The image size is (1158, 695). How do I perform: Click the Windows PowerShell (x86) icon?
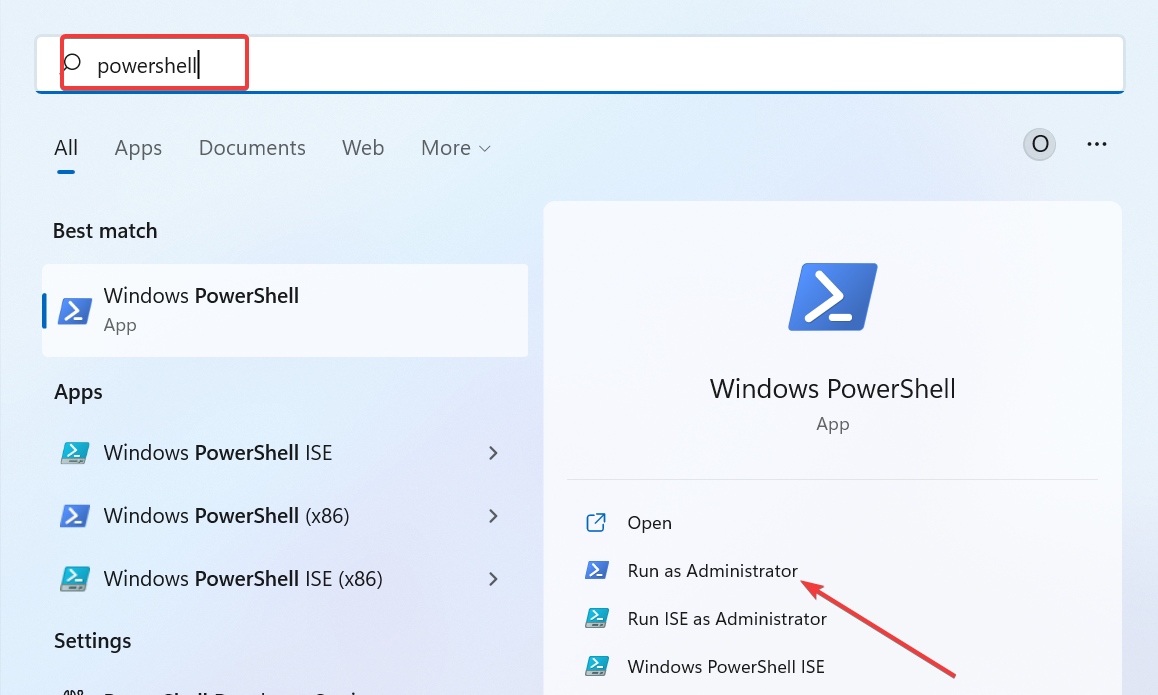tap(75, 516)
